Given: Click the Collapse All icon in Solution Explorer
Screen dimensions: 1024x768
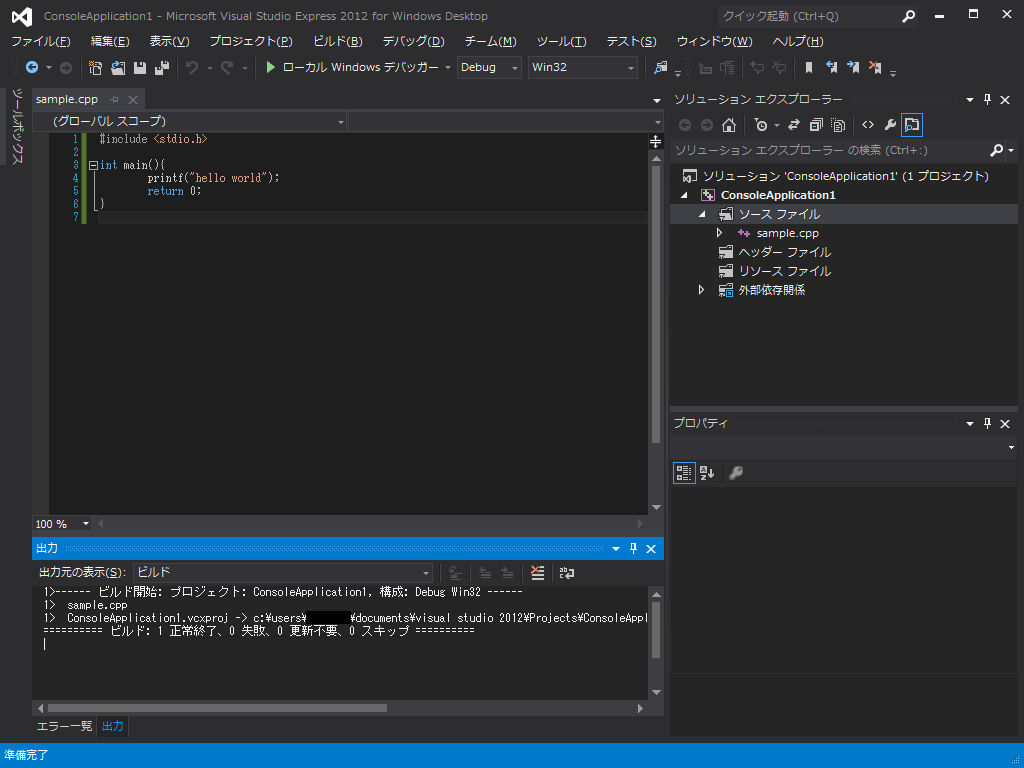Looking at the screenshot, I should [816, 125].
